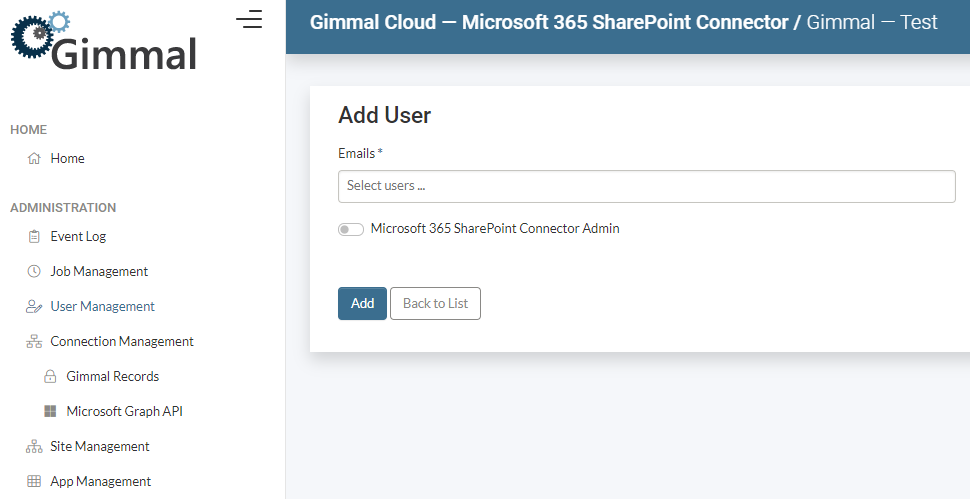Click the App Management grid icon
Image resolution: width=970 pixels, height=499 pixels.
tap(34, 482)
